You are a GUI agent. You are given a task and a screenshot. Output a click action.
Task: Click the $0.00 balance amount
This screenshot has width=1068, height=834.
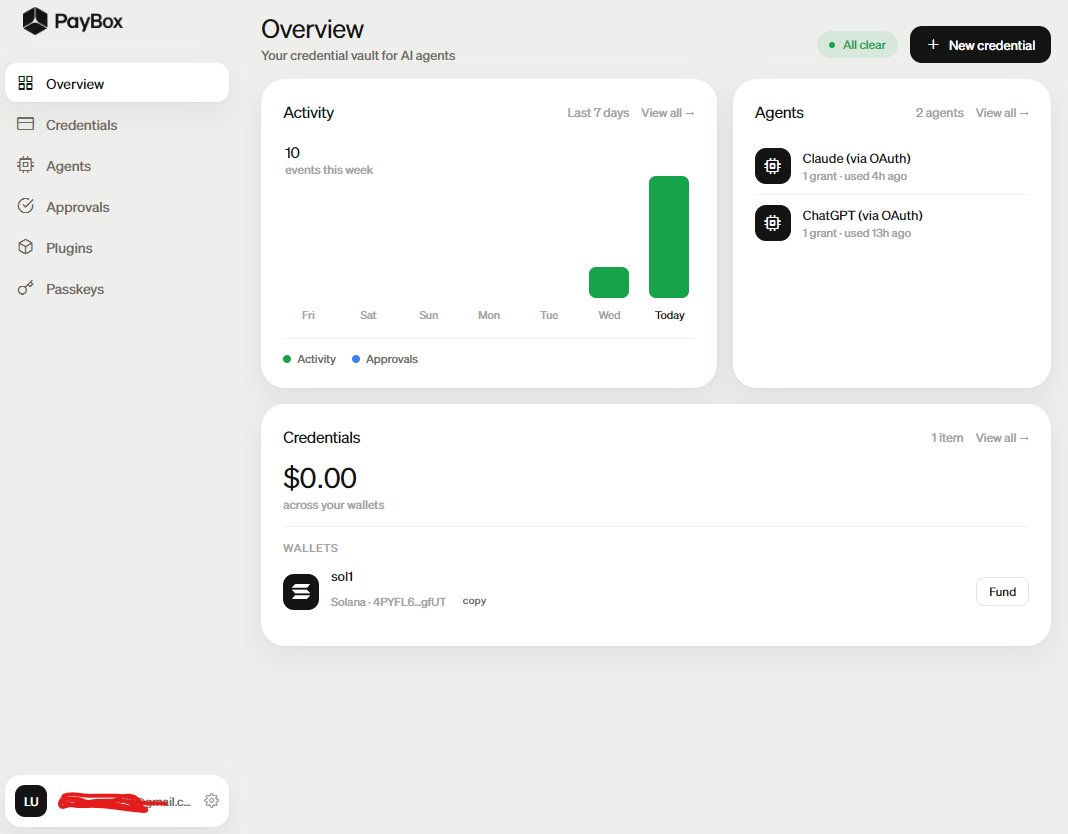tap(319, 478)
